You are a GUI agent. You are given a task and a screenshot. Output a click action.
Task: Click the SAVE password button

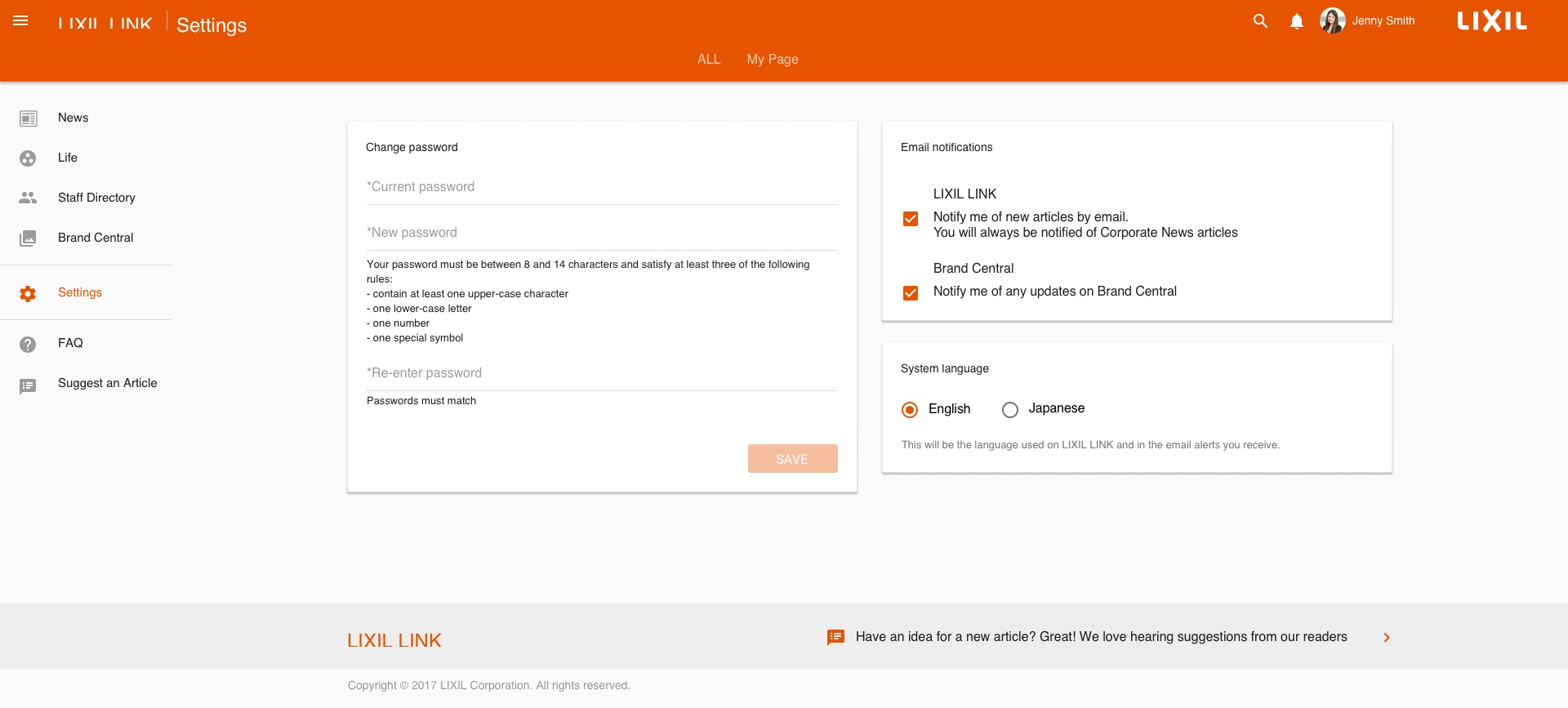(792, 459)
